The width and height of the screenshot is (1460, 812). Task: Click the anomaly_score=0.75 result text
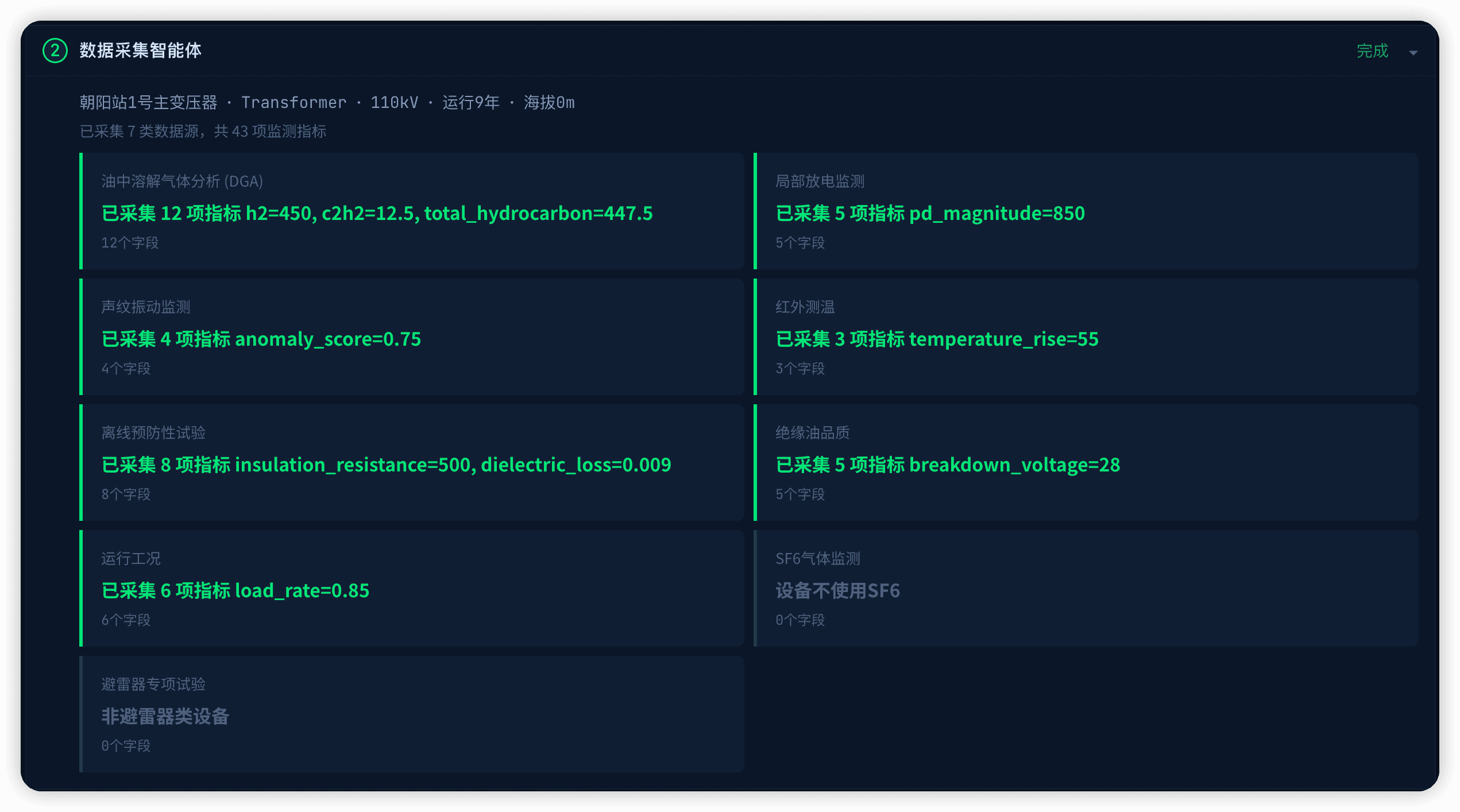tap(328, 339)
